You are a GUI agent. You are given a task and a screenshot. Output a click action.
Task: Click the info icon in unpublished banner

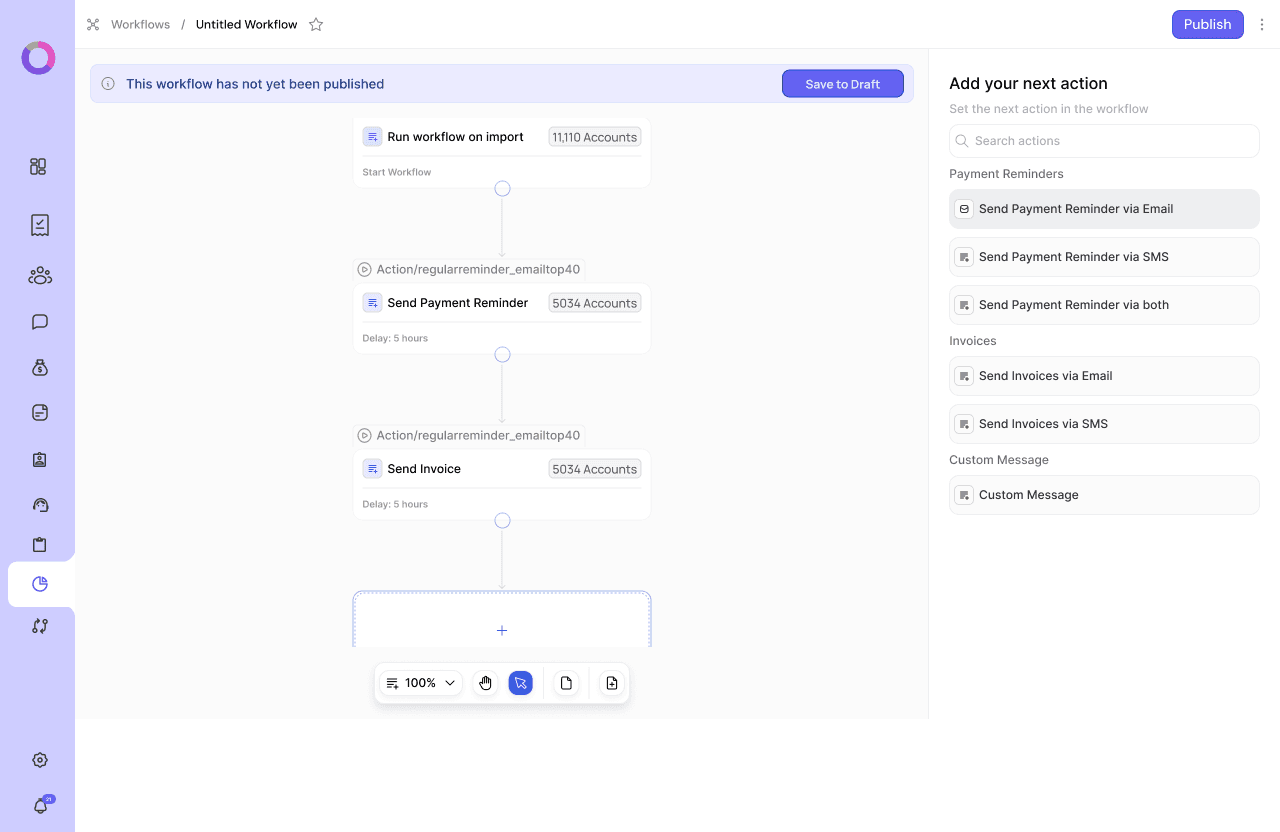pos(108,84)
